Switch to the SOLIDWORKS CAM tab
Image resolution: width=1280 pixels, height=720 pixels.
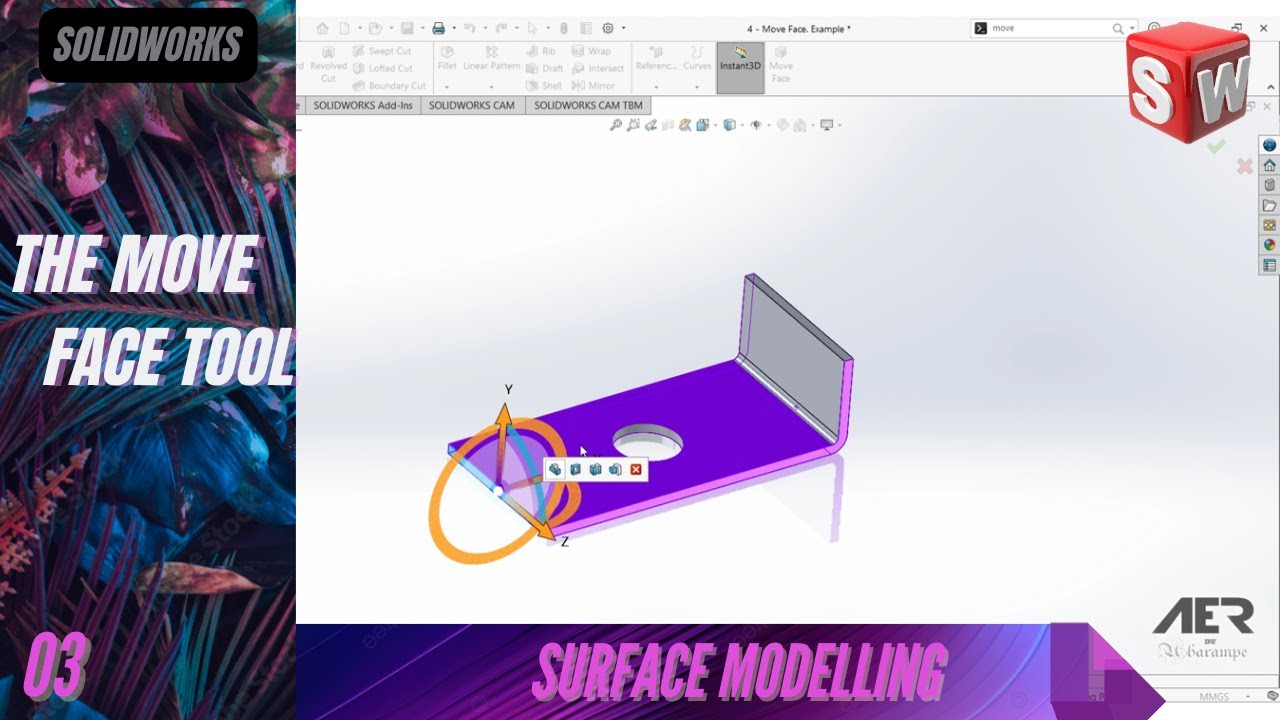(472, 105)
